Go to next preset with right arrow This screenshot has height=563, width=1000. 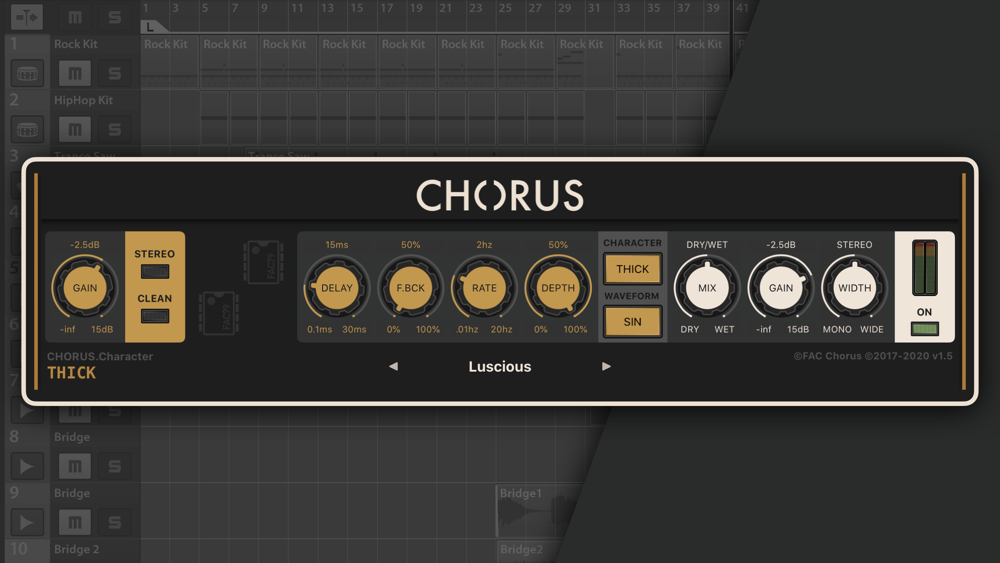coord(607,366)
